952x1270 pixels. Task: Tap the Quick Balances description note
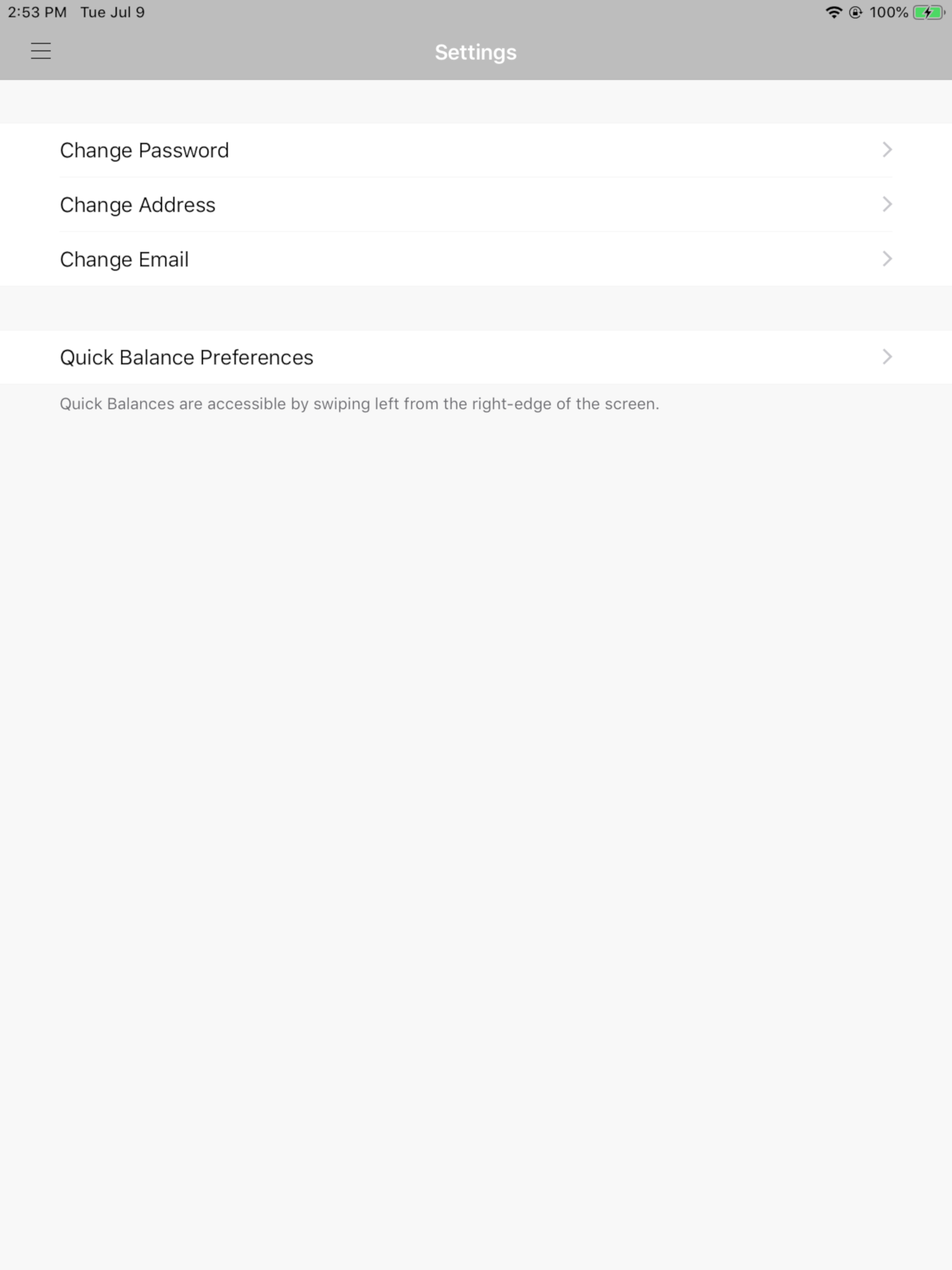[359, 404]
